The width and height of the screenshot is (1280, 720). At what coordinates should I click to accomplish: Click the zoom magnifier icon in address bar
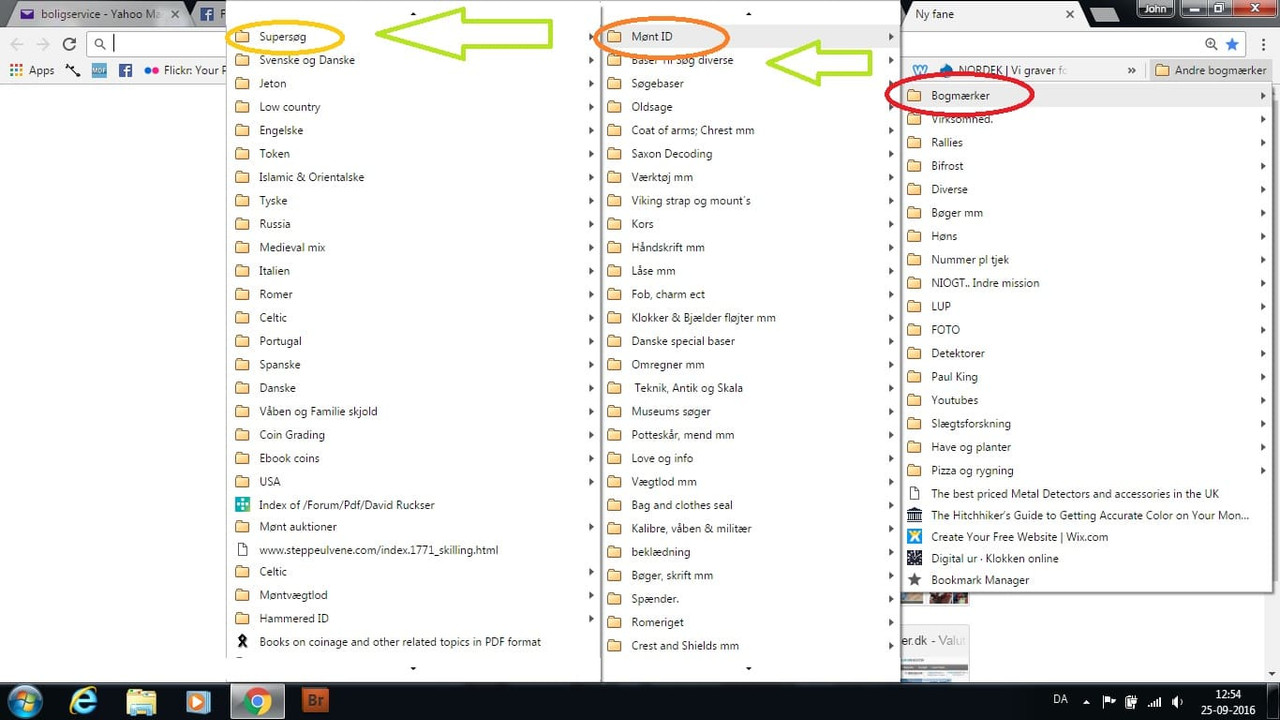pos(1211,44)
